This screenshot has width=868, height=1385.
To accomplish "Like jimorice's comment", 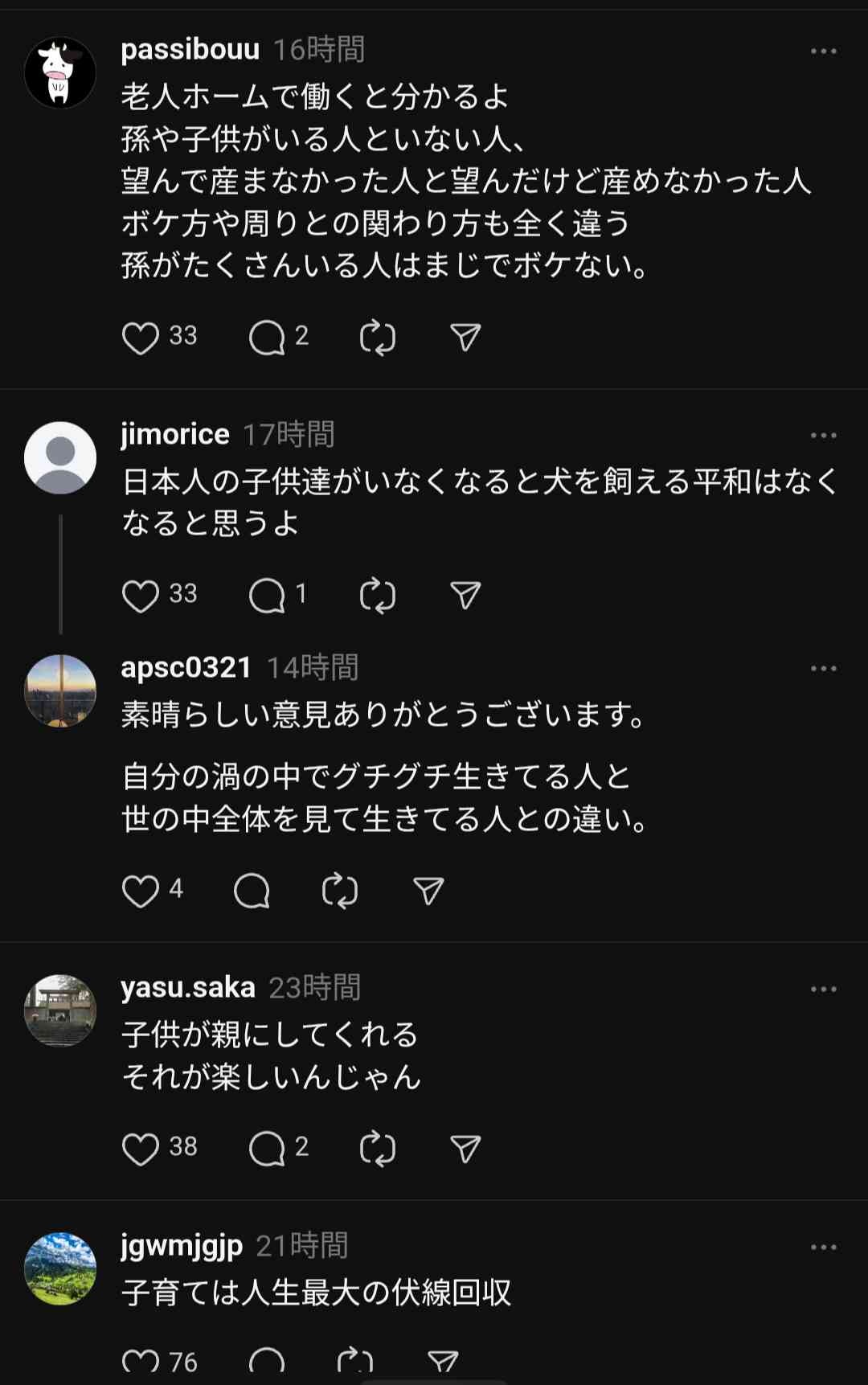I will tap(140, 596).
